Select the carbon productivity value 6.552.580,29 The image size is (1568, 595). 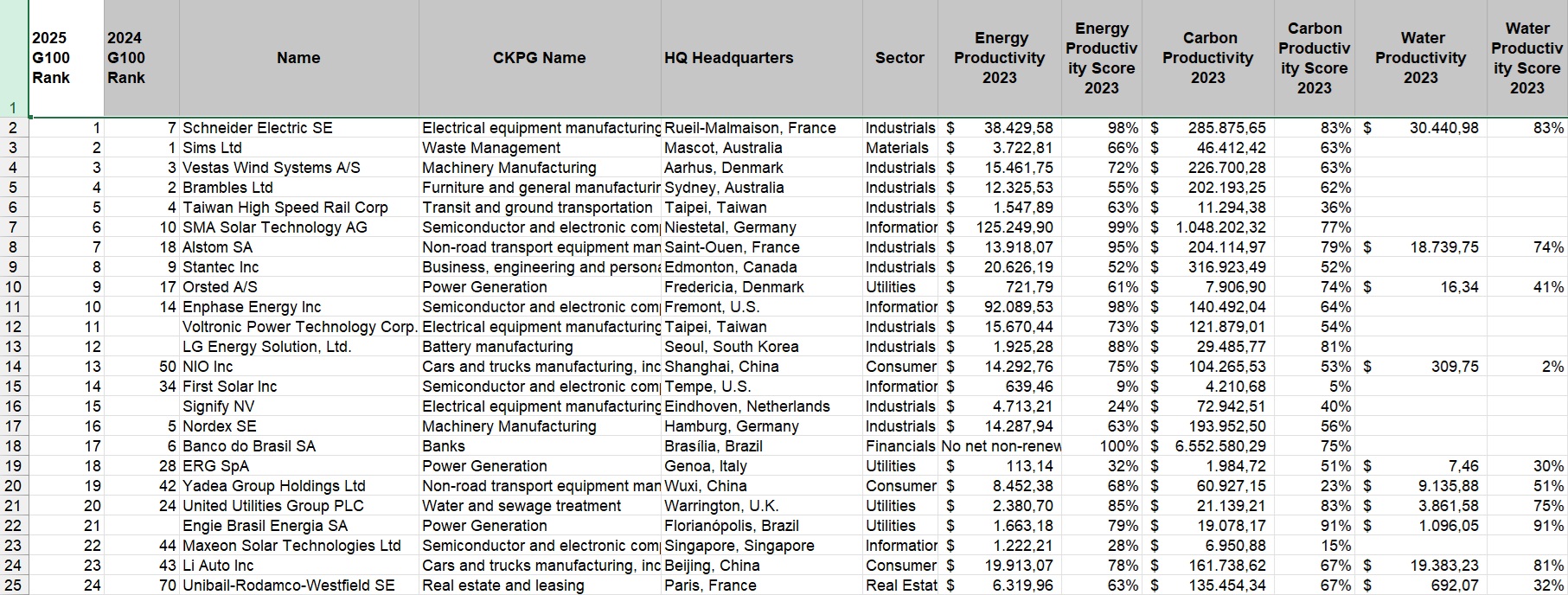(x=1208, y=446)
